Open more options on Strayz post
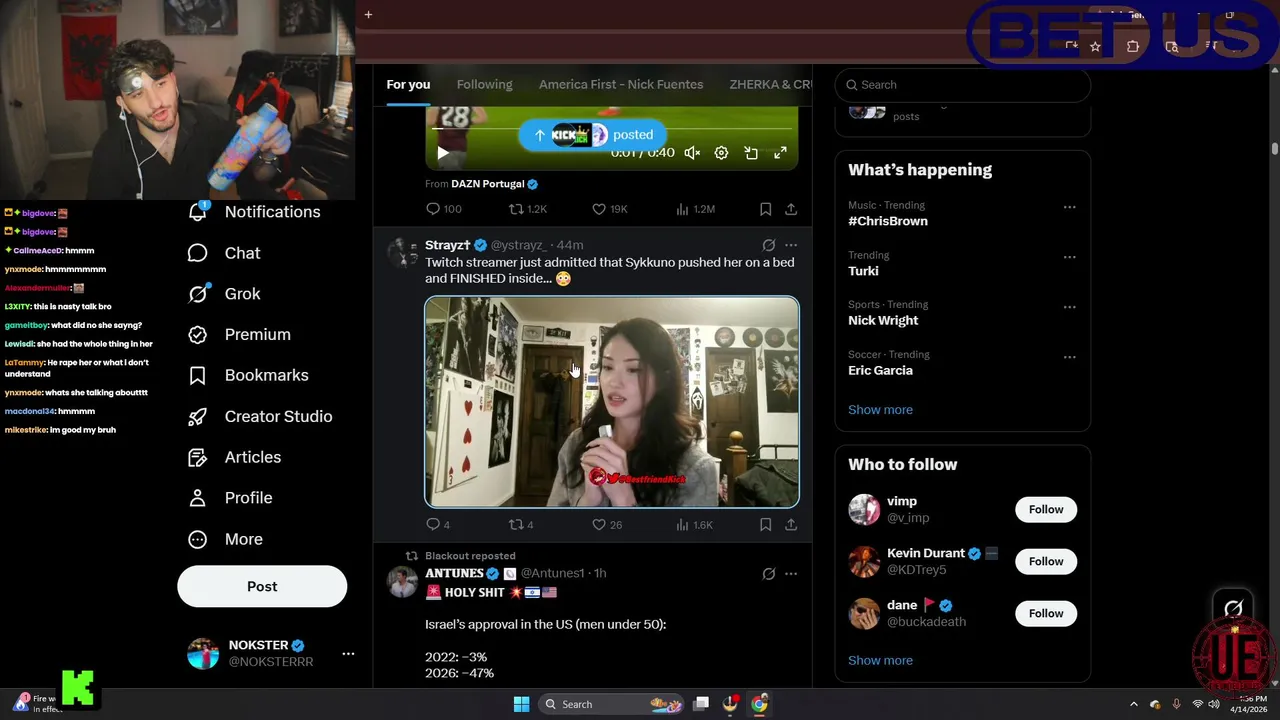Viewport: 1280px width, 720px height. pyautogui.click(x=791, y=245)
